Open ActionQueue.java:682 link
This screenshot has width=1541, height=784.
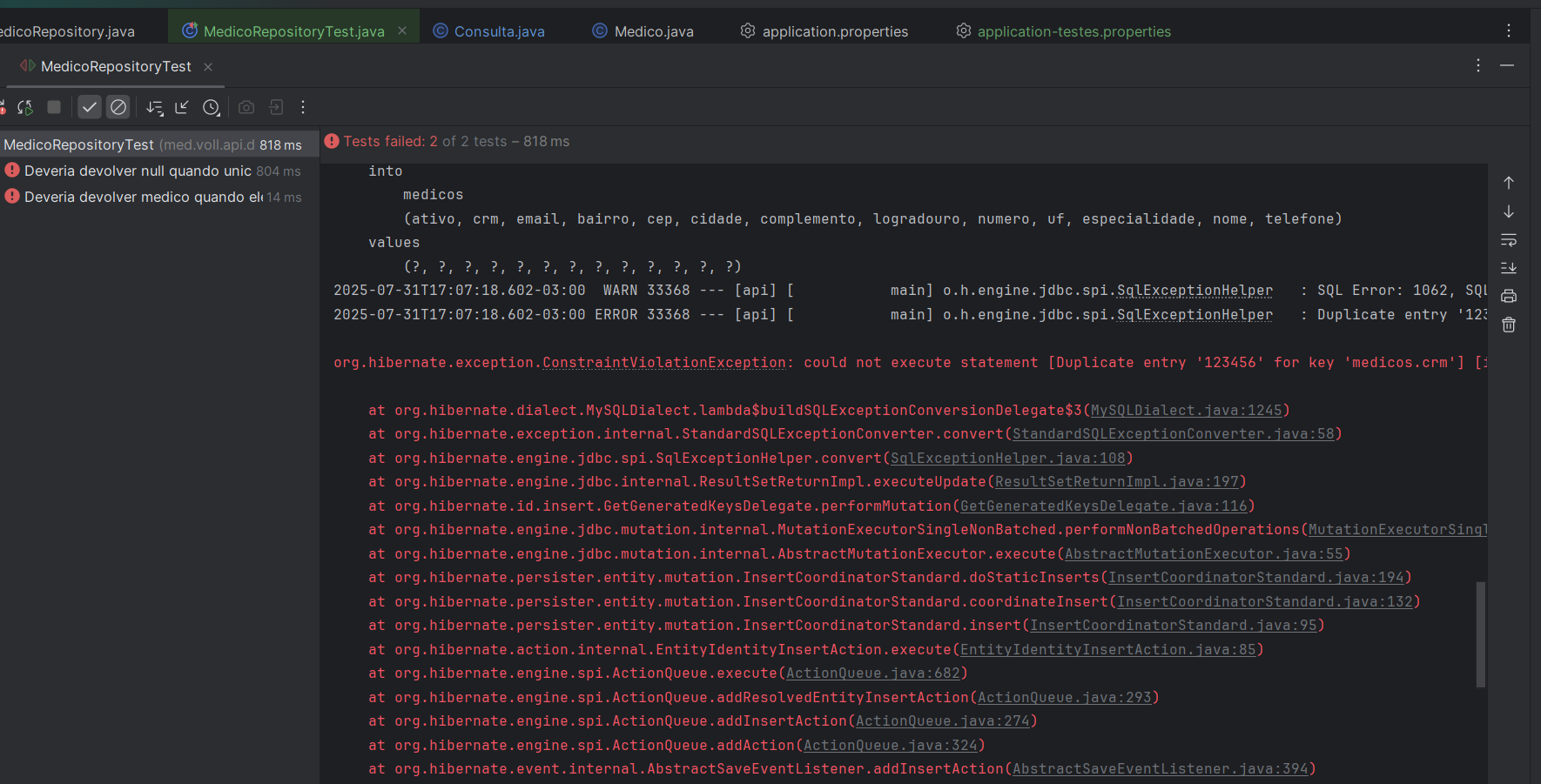coord(873,673)
